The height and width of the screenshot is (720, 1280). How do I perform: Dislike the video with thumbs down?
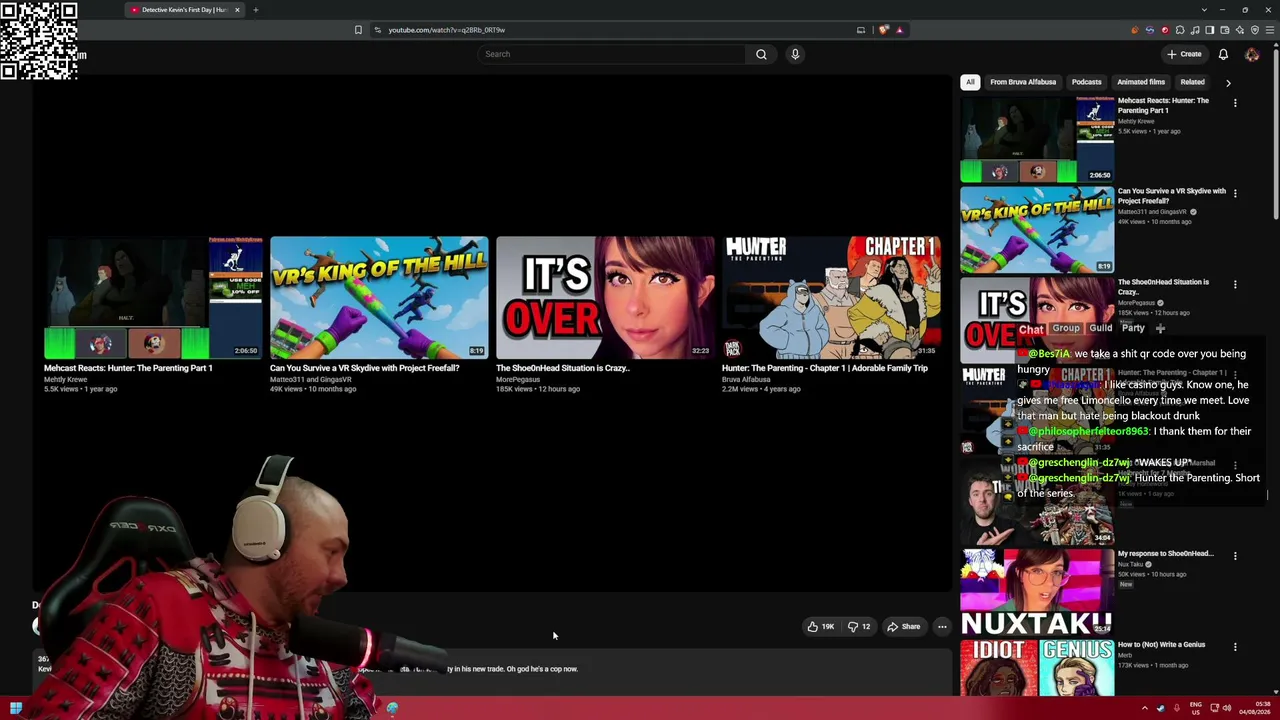coord(859,627)
